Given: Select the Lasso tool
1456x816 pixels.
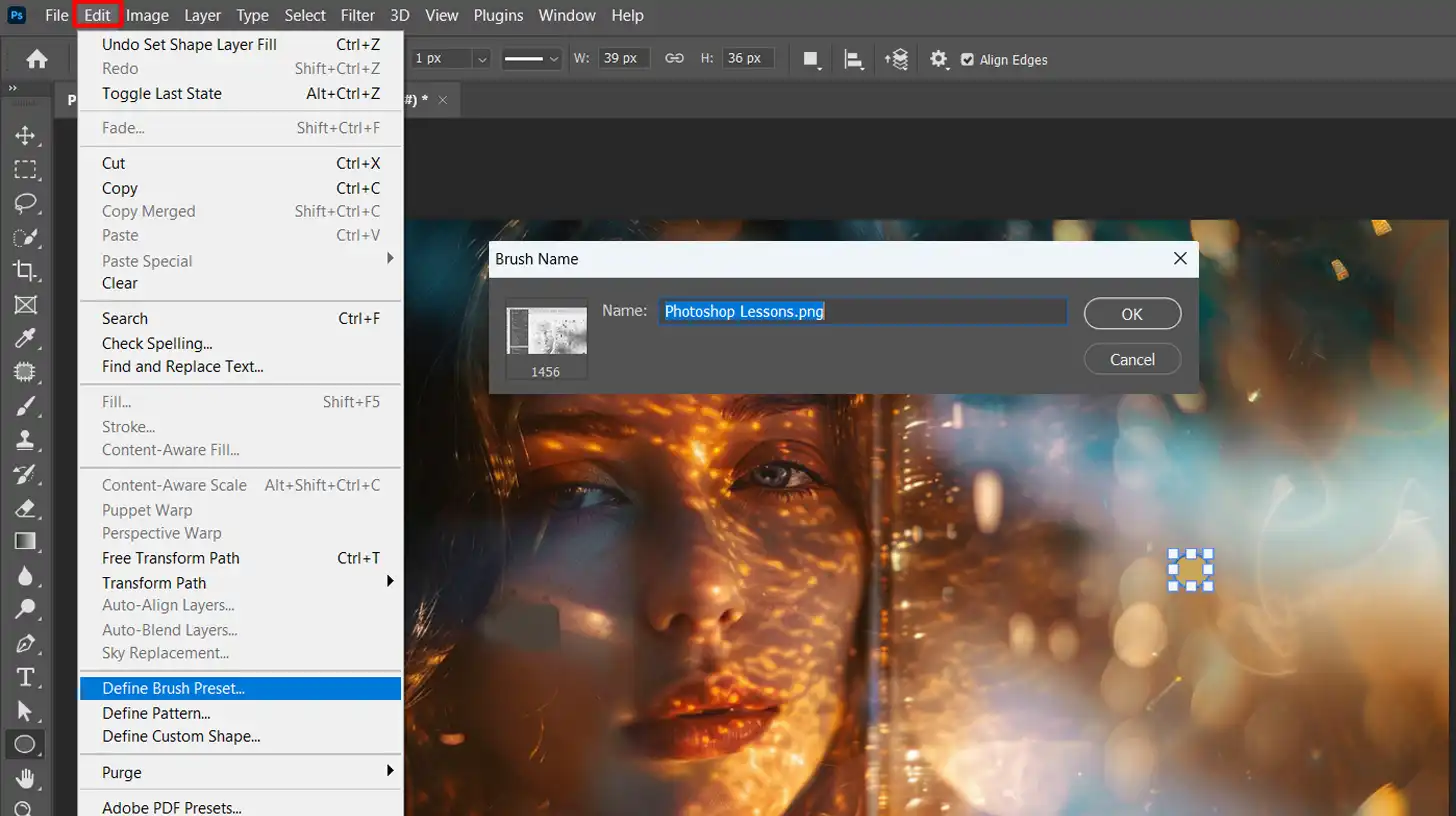Looking at the screenshot, I should pos(25,203).
